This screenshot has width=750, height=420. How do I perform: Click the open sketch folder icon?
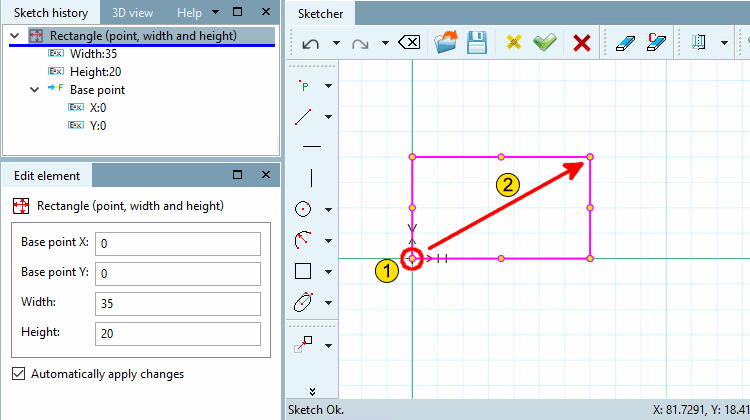tap(446, 43)
